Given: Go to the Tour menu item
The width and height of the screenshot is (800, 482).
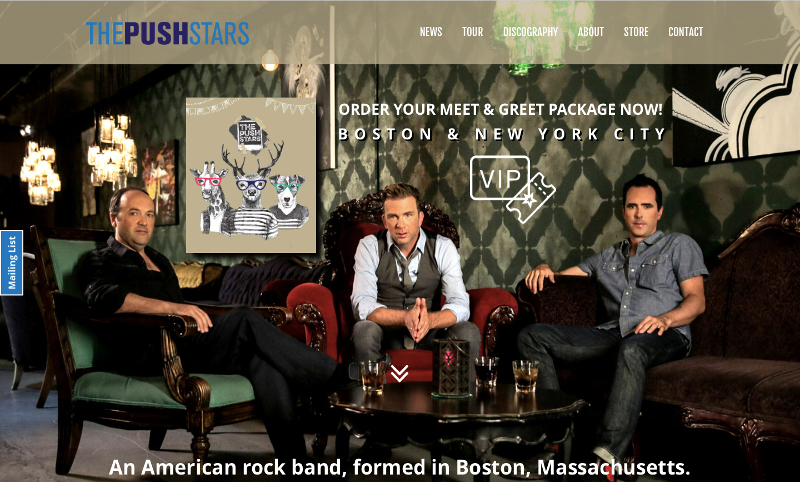Looking at the screenshot, I should [472, 32].
